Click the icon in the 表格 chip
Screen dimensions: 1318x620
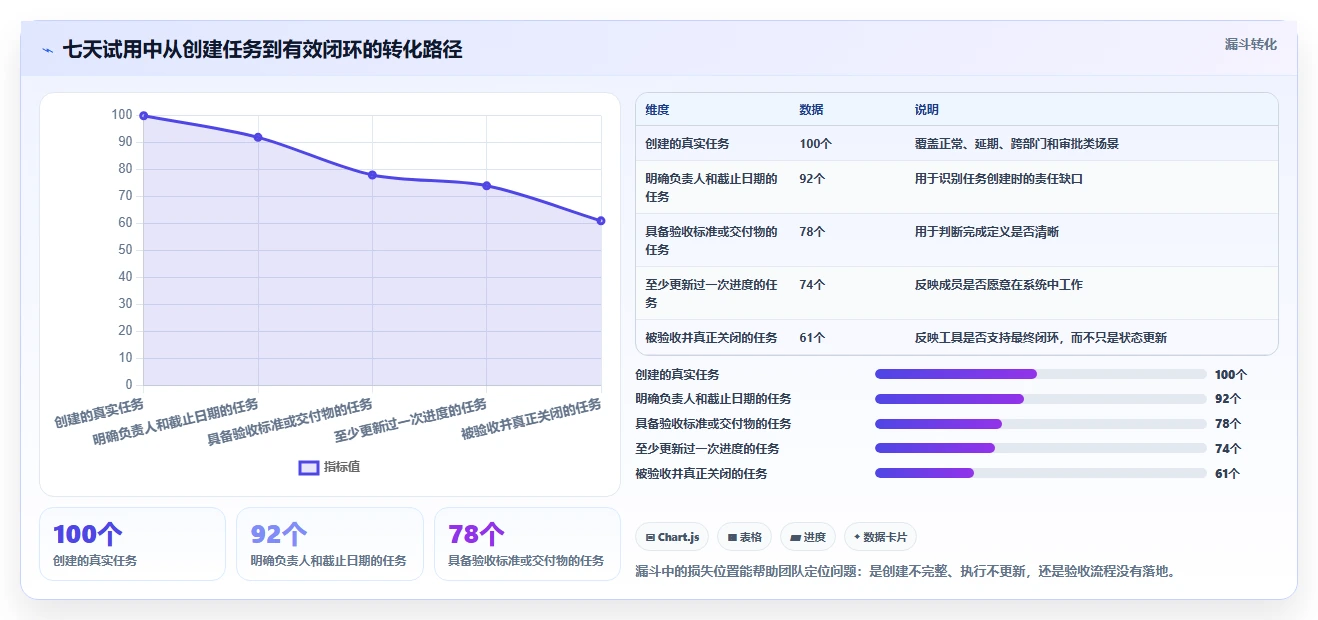coord(732,538)
